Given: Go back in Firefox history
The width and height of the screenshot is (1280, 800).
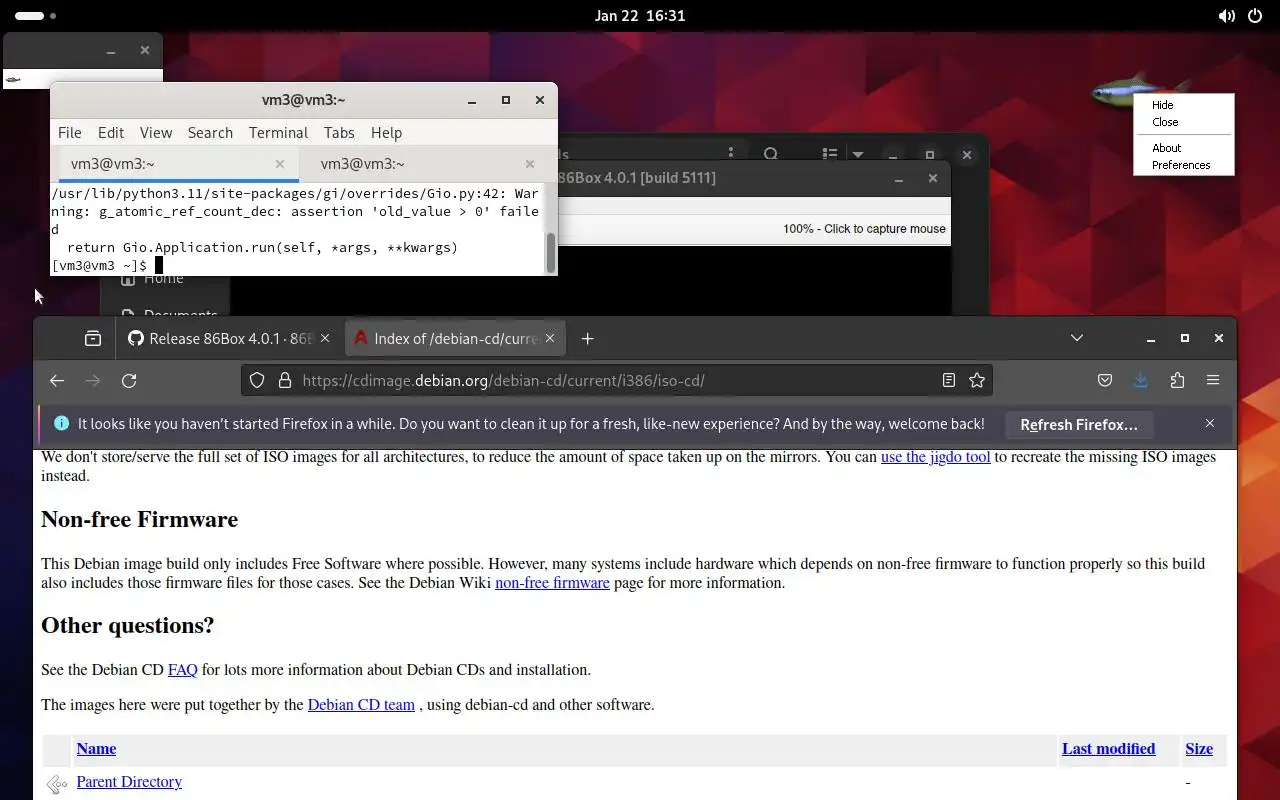Looking at the screenshot, I should click(57, 381).
